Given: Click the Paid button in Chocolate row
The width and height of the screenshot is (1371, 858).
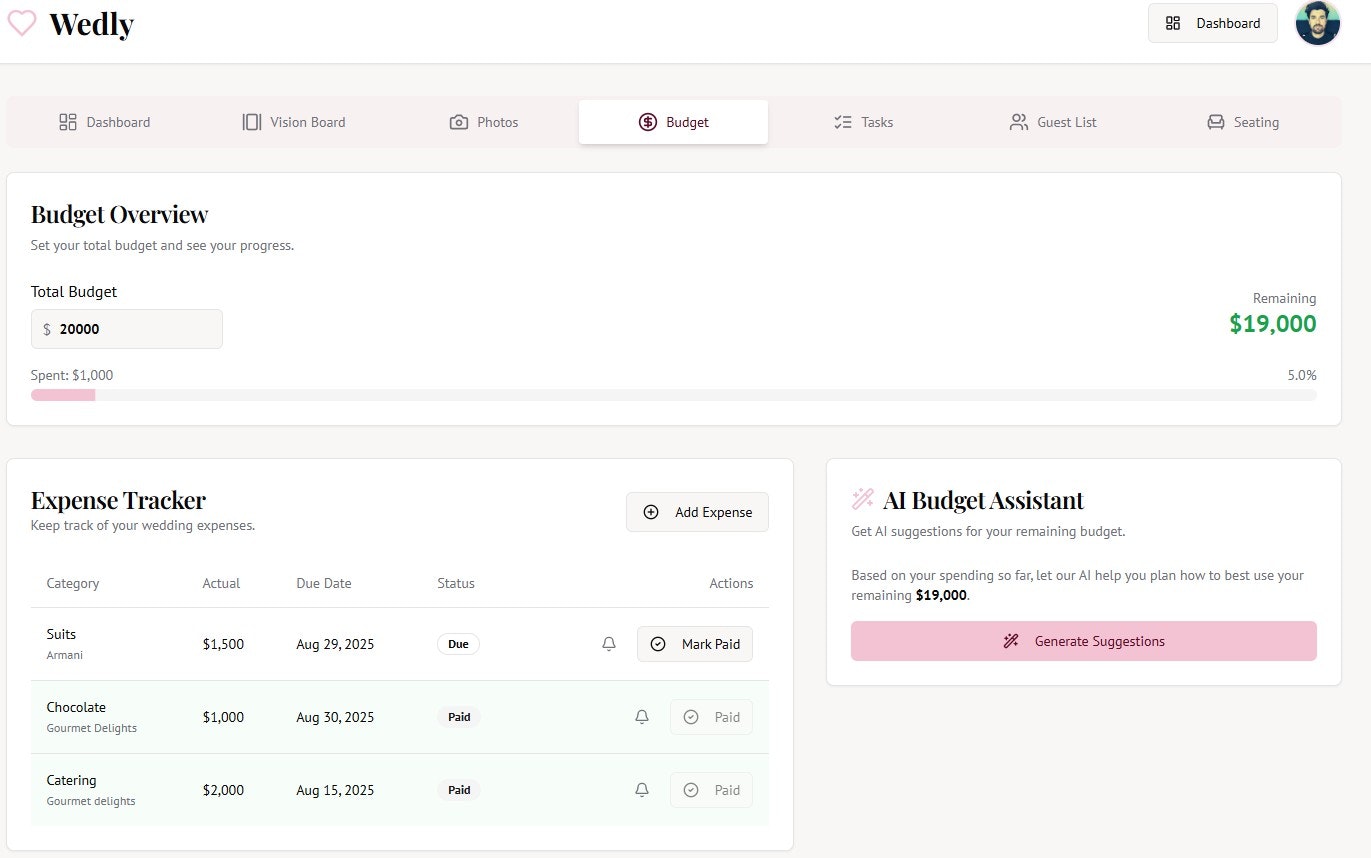Looking at the screenshot, I should (x=711, y=717).
